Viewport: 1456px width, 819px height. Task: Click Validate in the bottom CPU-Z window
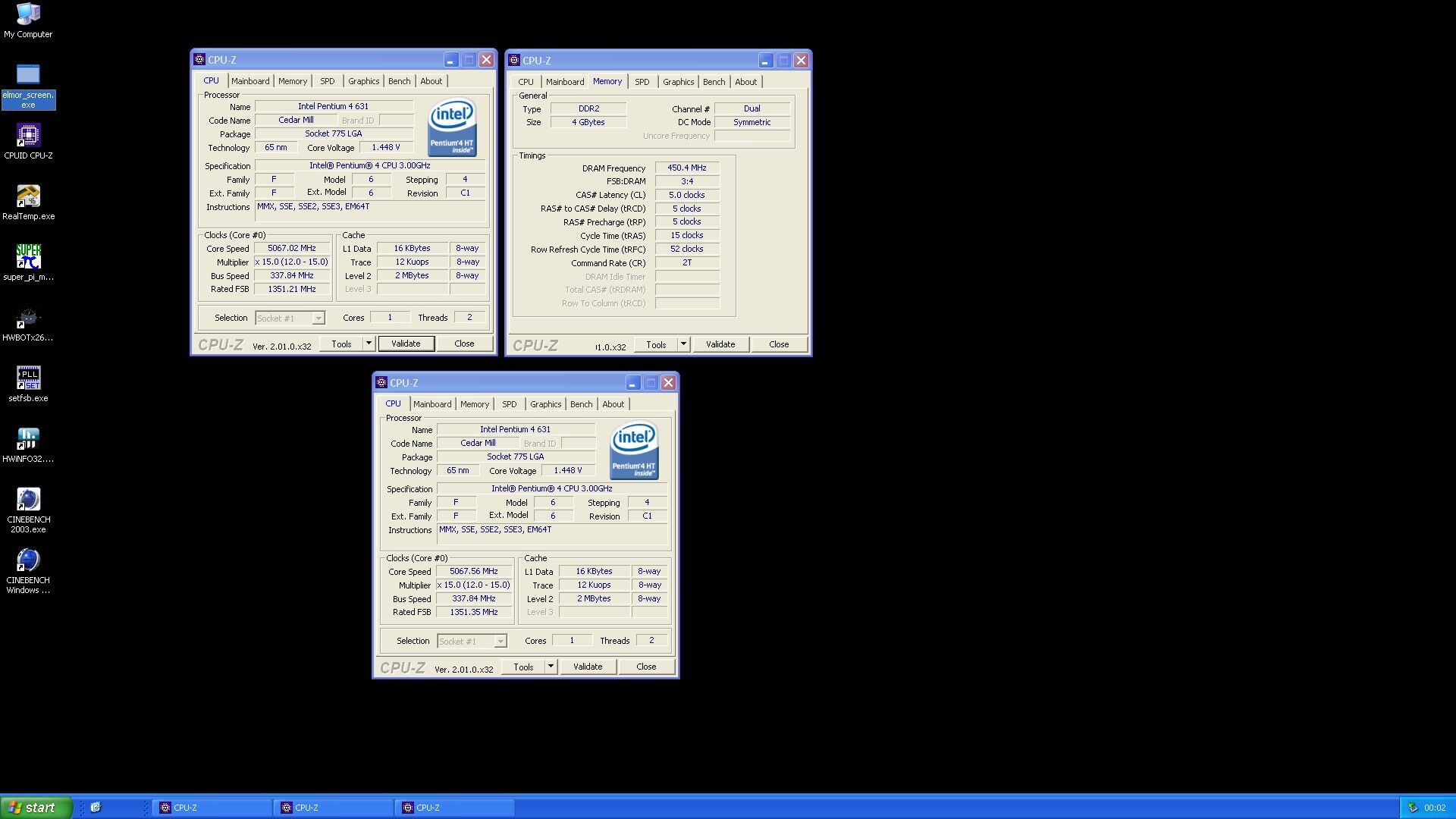pos(588,667)
